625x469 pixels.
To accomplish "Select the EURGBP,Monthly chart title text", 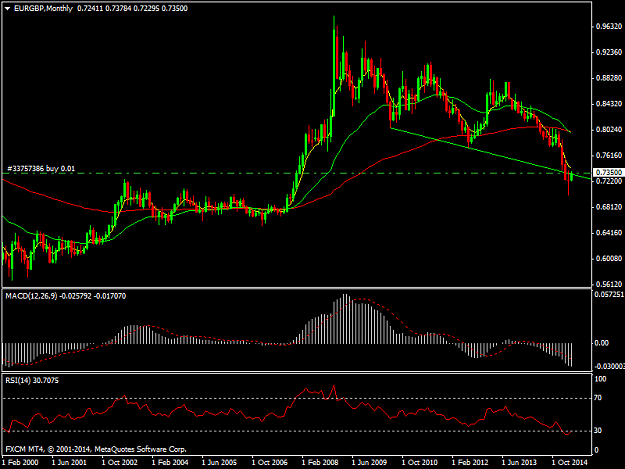I will click(x=43, y=8).
